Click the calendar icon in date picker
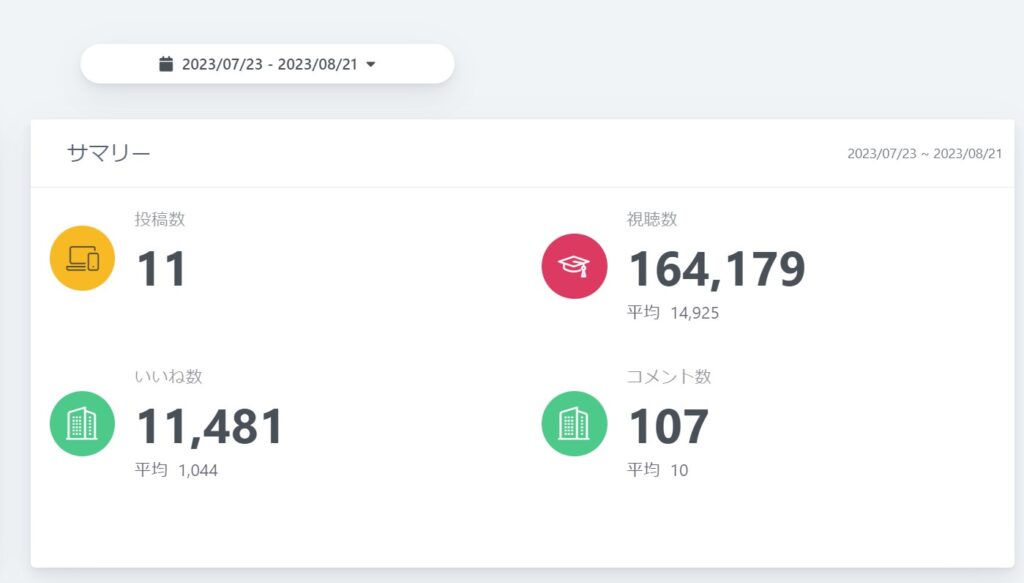Image resolution: width=1024 pixels, height=583 pixels. [166, 64]
